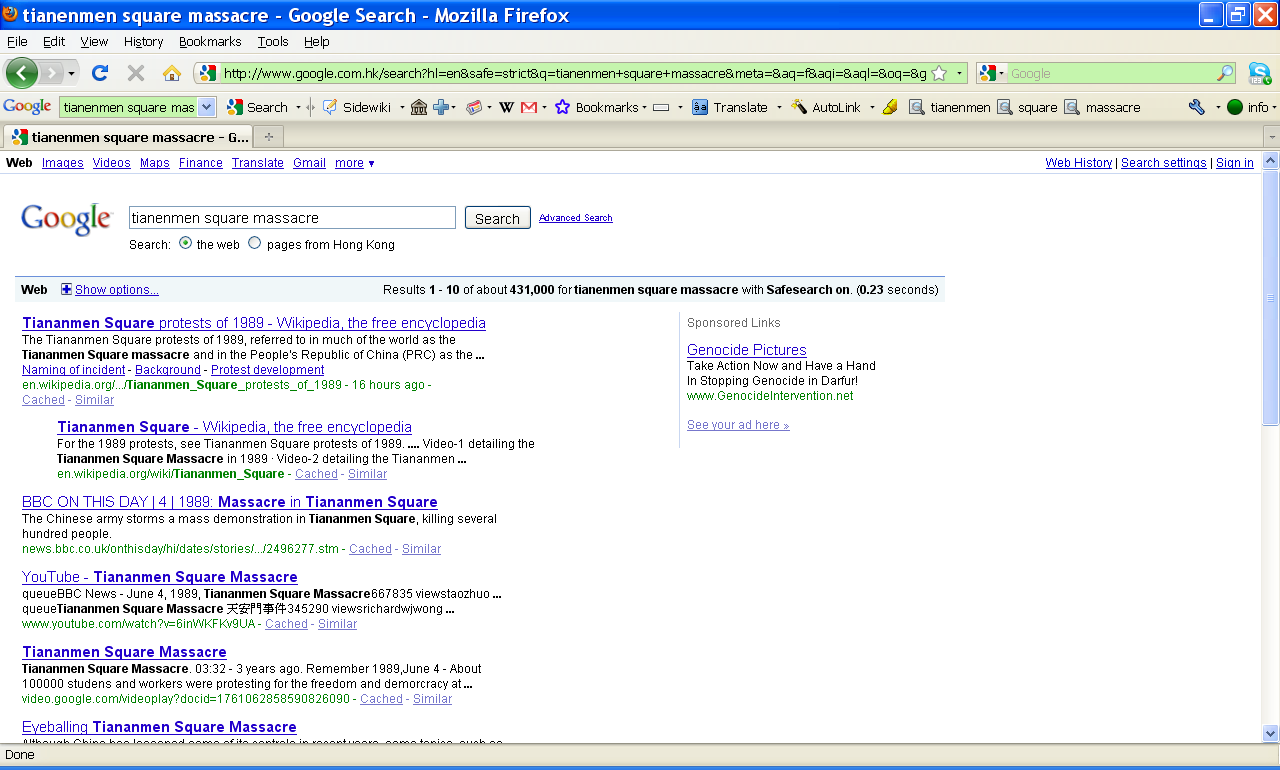Open the "more" dropdown in Google nav
The height and width of the screenshot is (770, 1280).
click(355, 163)
